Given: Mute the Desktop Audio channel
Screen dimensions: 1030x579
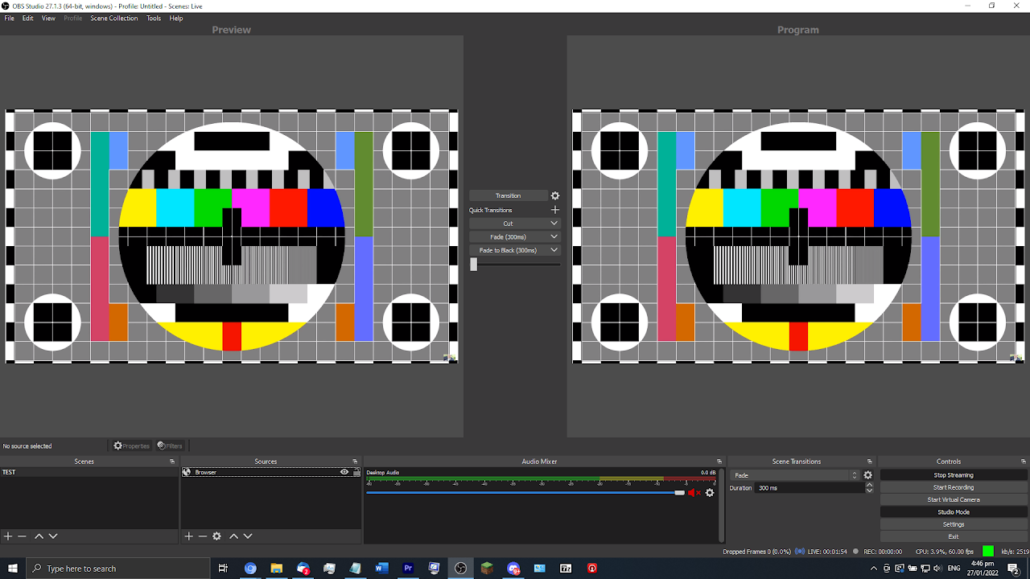Looking at the screenshot, I should point(693,493).
